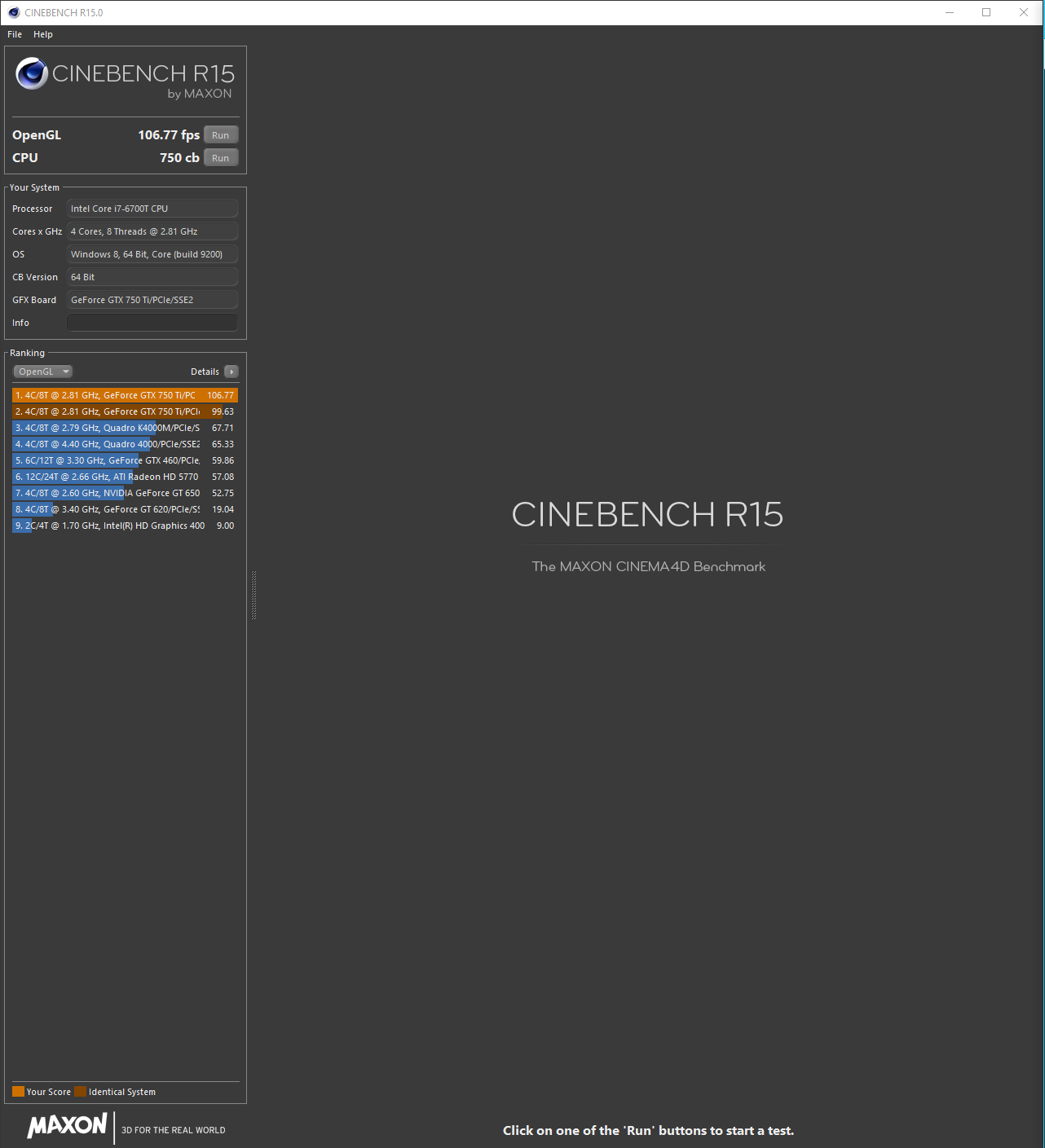Expand ranking Details arrow button

[x=231, y=372]
